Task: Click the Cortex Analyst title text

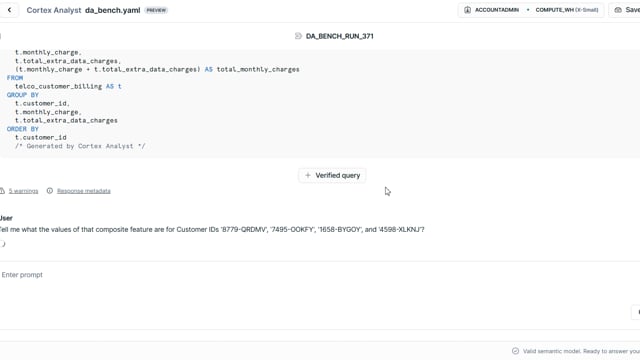Action: (x=54, y=10)
